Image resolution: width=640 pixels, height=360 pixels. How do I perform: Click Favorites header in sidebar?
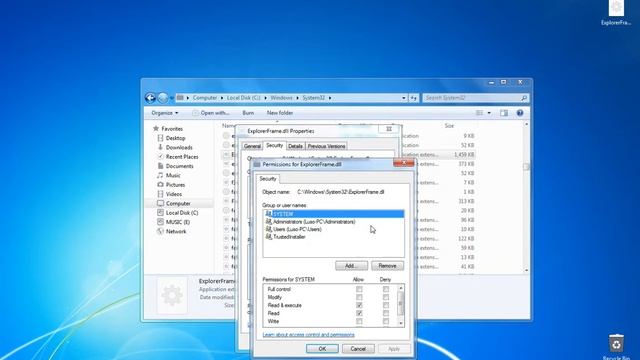pyautogui.click(x=172, y=129)
